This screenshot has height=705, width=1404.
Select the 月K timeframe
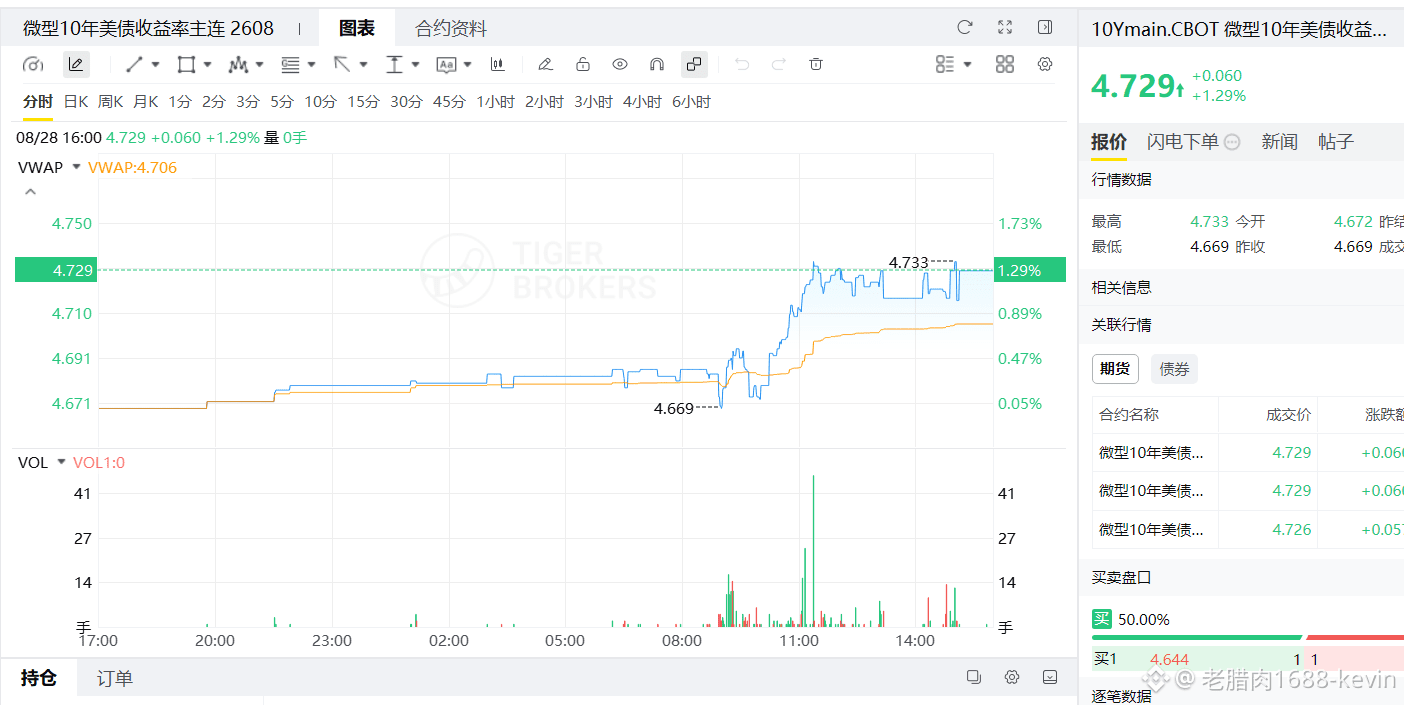145,102
